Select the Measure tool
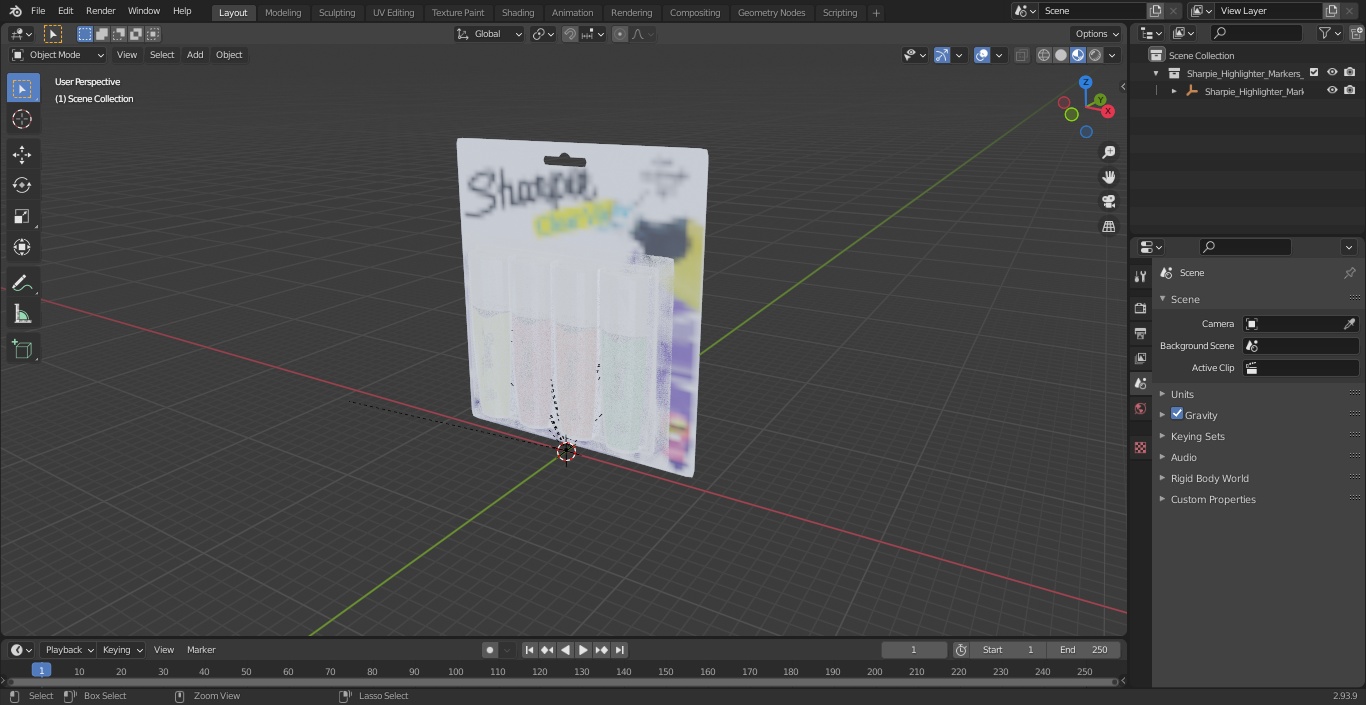Screen dimensions: 1366x705 (22, 315)
